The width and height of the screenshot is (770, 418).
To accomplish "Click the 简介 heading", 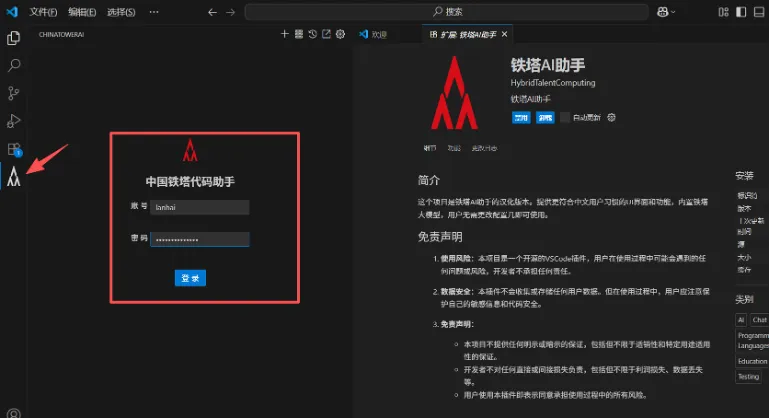I will click(x=429, y=180).
